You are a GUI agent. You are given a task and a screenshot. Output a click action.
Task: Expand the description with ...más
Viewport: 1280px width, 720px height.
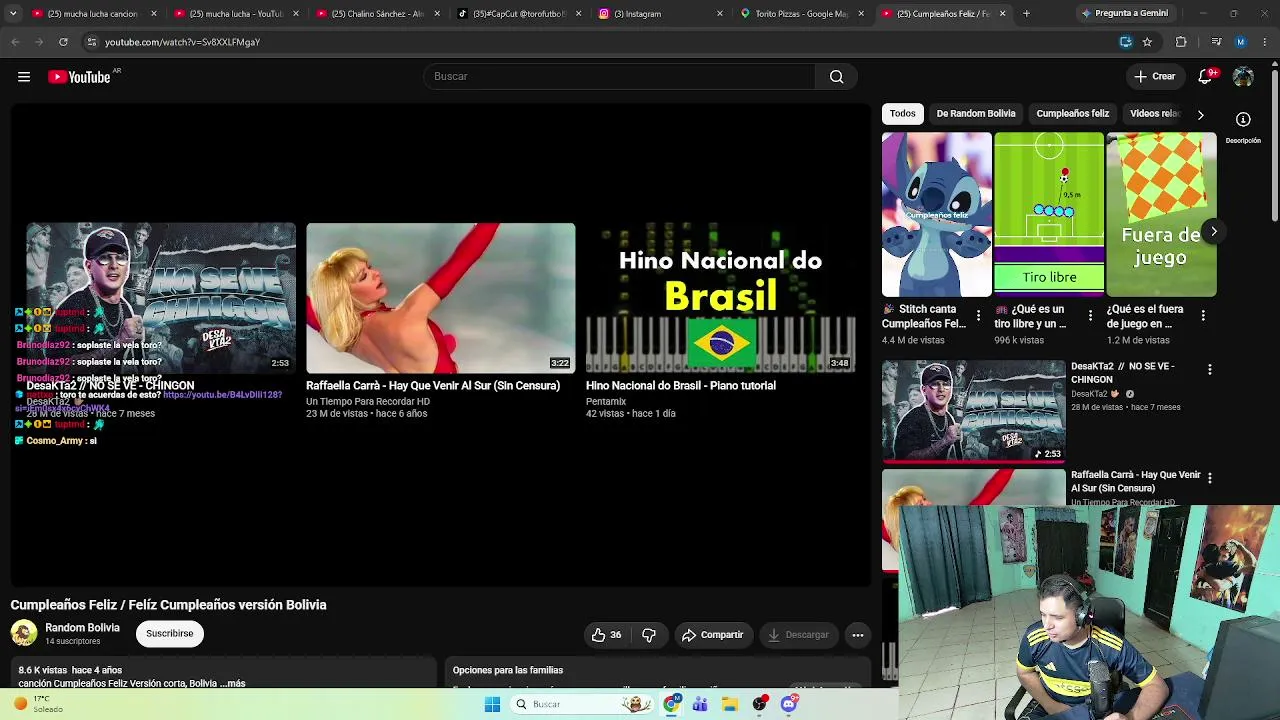coord(232,684)
